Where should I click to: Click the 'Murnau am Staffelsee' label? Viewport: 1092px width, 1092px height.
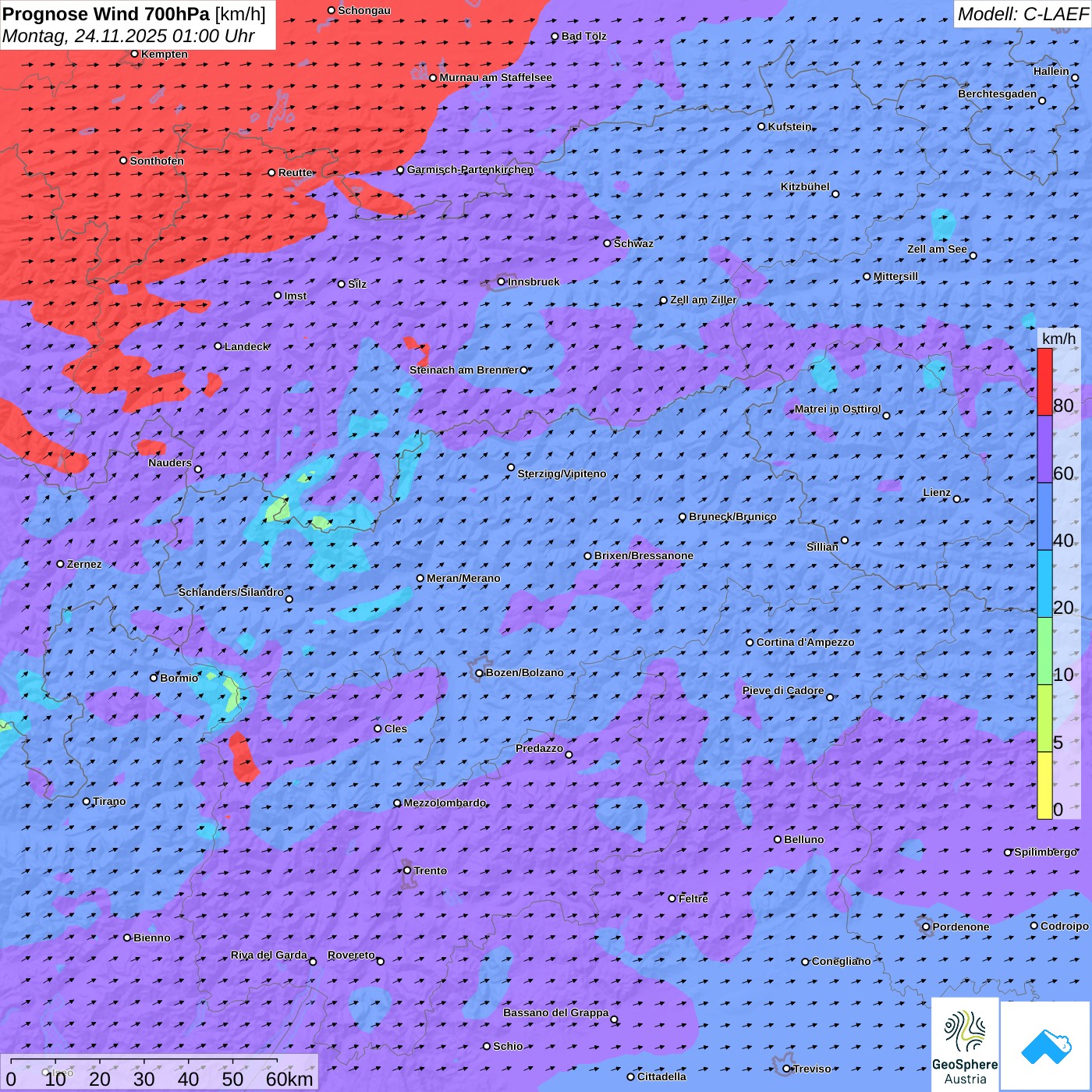496,77
